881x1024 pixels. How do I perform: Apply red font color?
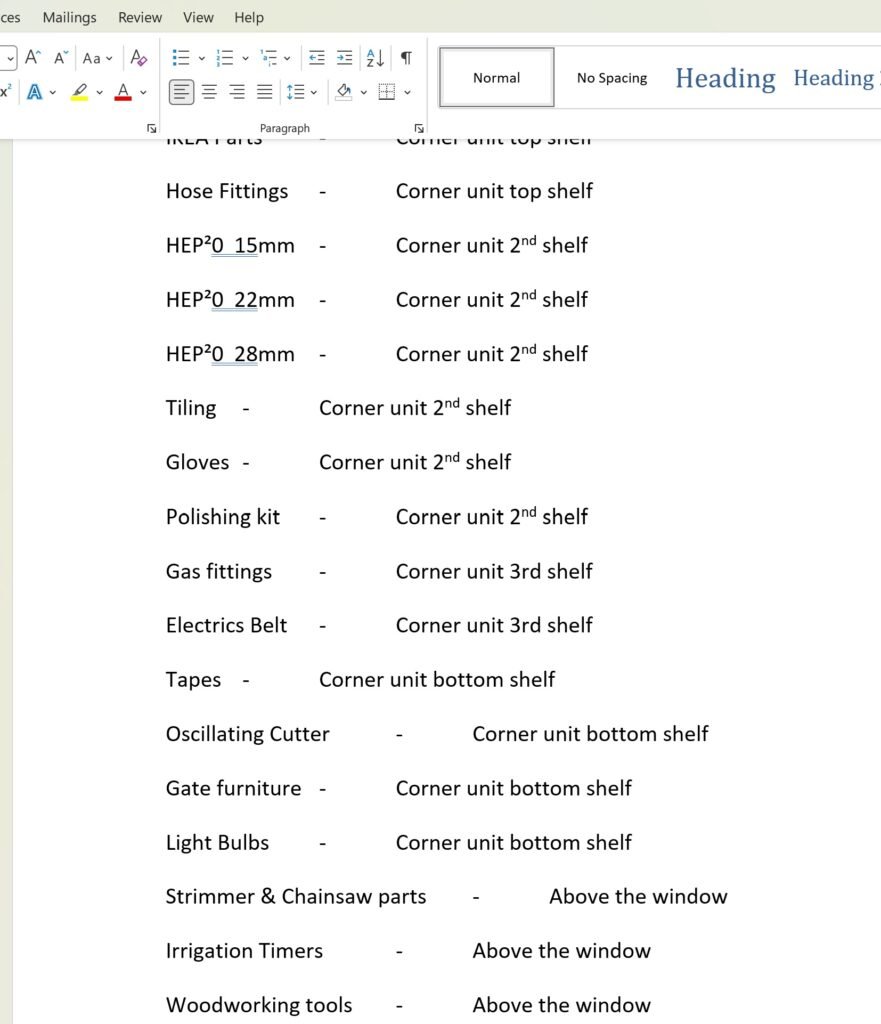pos(123,92)
